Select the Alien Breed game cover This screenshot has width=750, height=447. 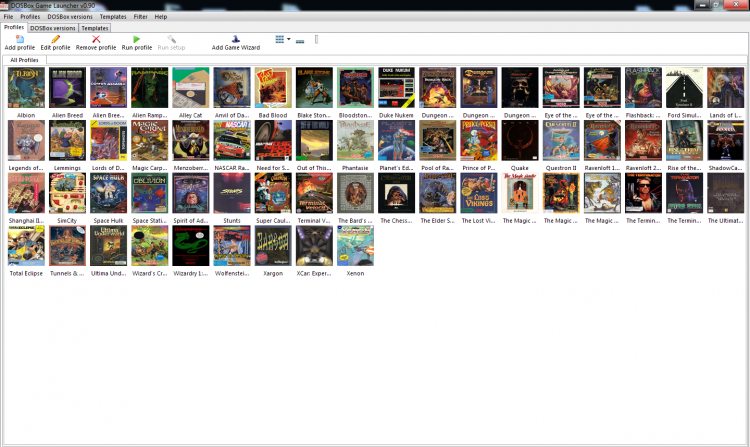point(67,87)
